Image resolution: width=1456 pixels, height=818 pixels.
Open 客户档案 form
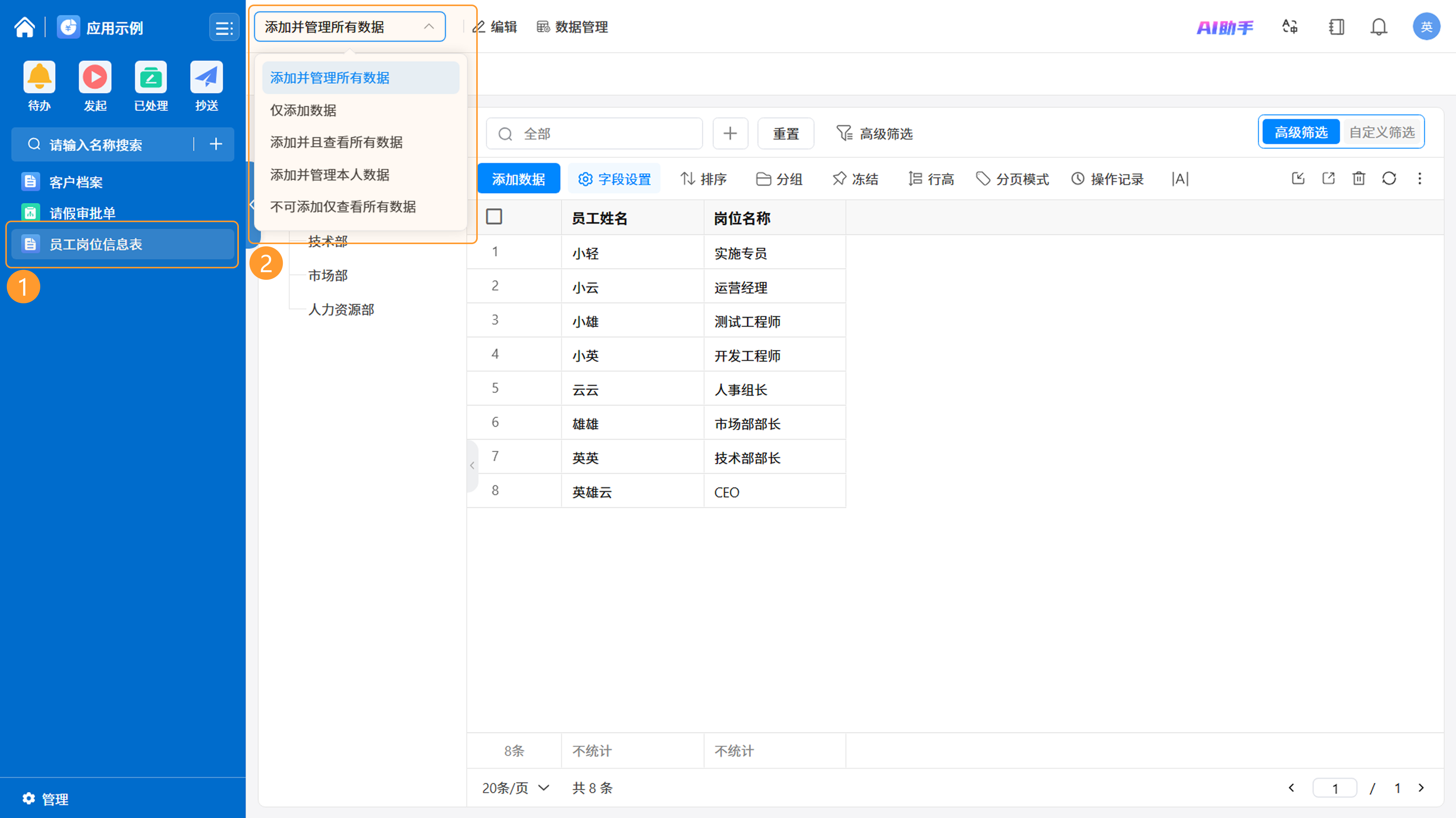click(x=122, y=182)
